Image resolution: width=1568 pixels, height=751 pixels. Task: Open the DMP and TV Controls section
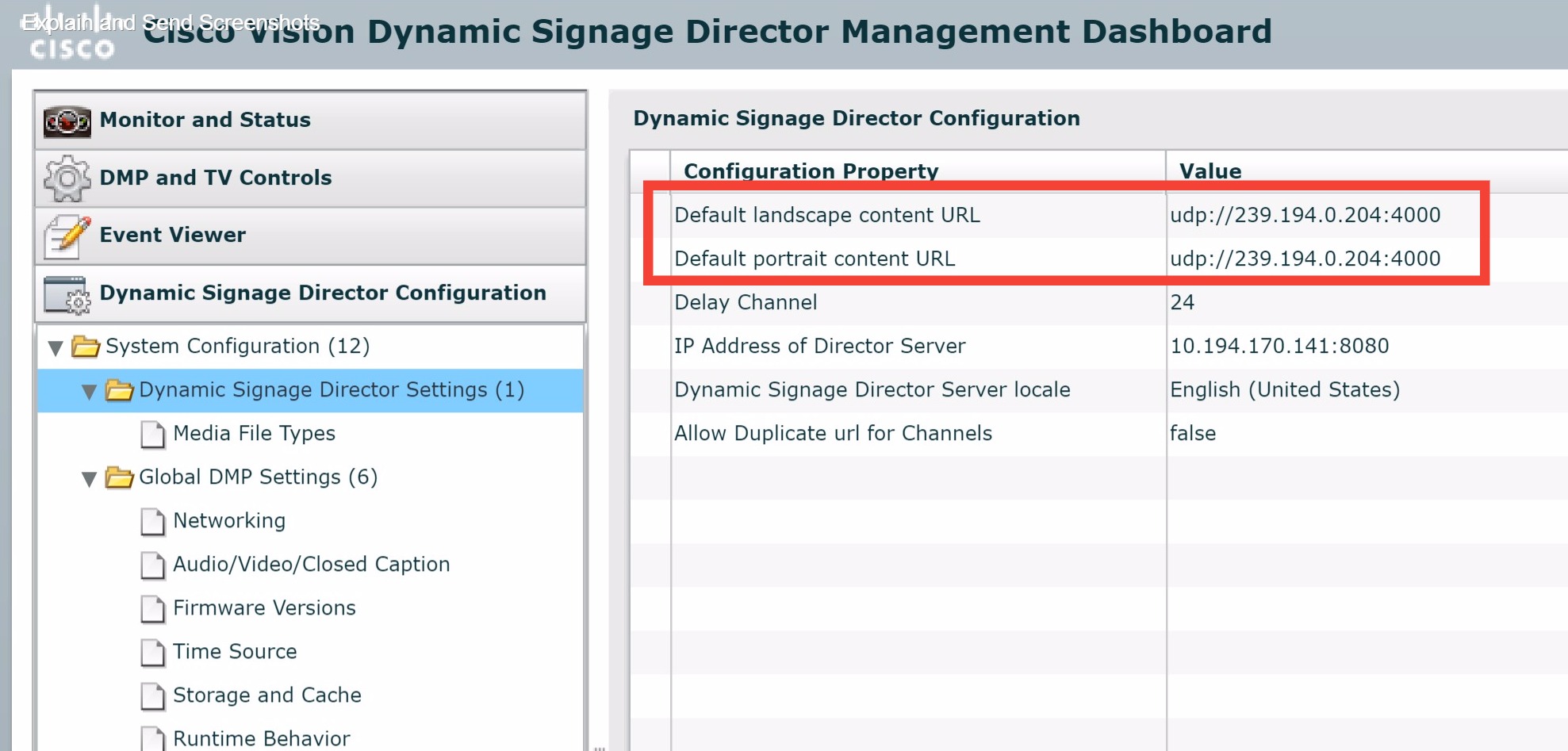coord(215,177)
